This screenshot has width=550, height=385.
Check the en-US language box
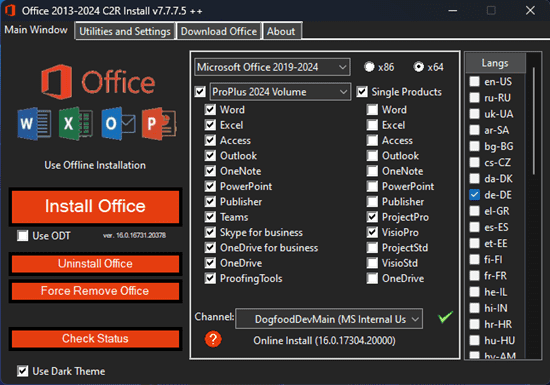pos(474,81)
